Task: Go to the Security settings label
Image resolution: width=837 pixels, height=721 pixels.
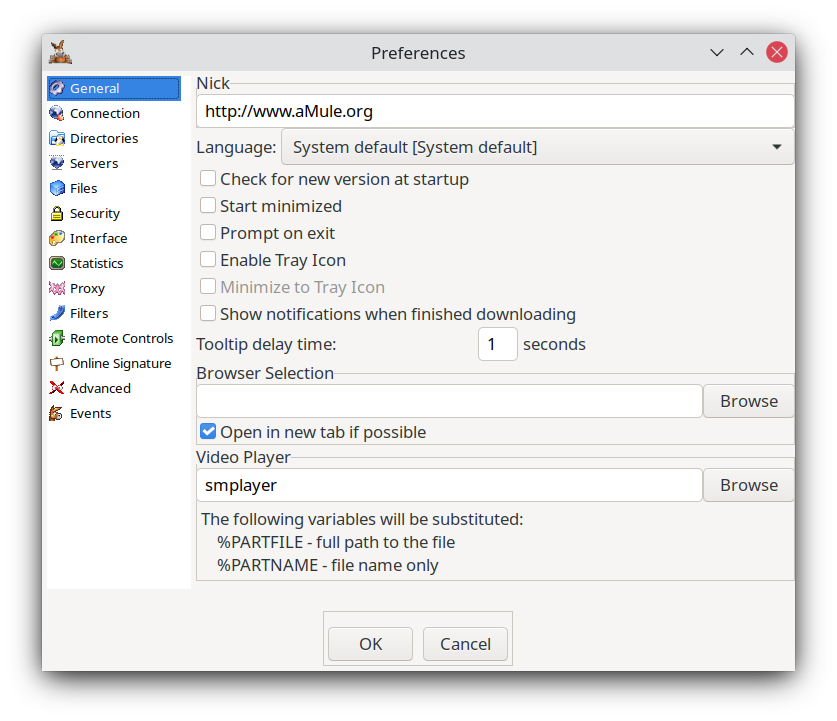Action: tap(95, 213)
